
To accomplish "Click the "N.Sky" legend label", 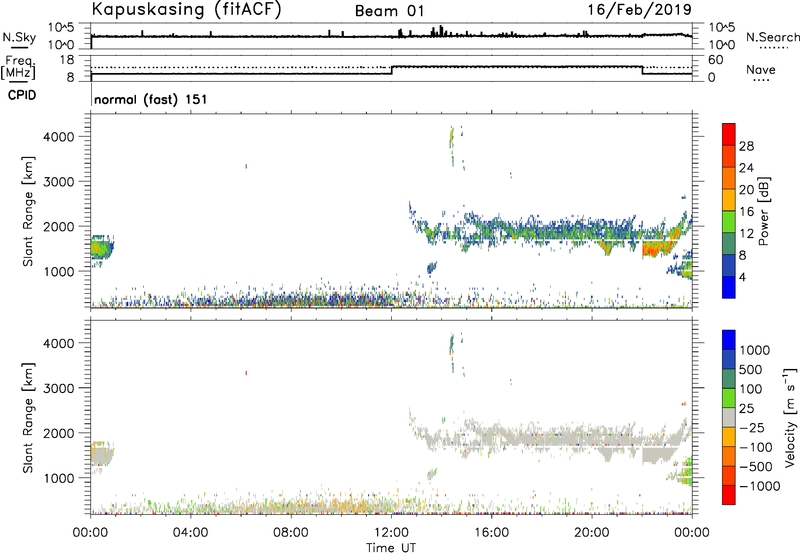I will pyautogui.click(x=19, y=37).
